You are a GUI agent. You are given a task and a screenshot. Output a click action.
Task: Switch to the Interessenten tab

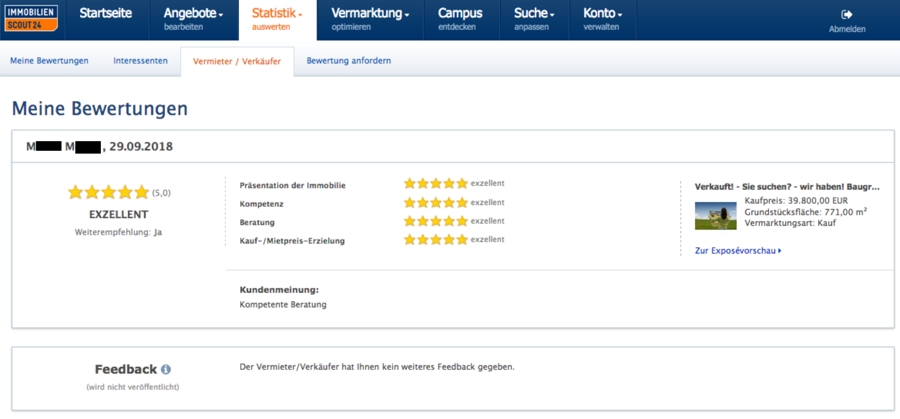point(141,60)
